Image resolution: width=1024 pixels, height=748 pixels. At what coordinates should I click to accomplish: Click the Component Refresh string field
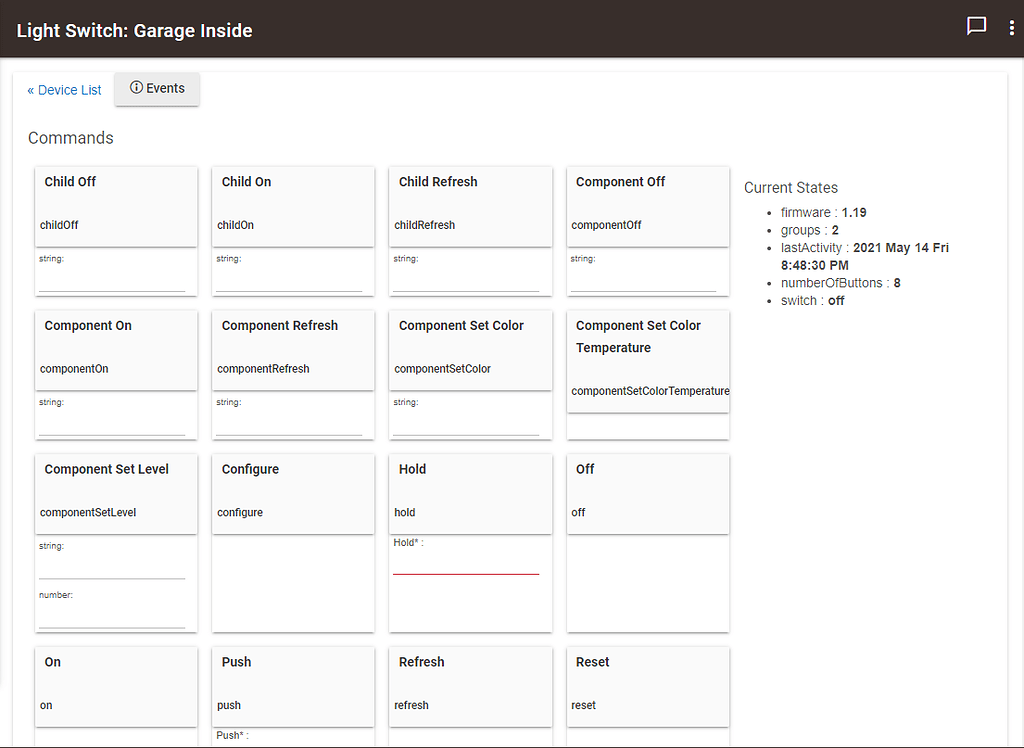pyautogui.click(x=289, y=426)
